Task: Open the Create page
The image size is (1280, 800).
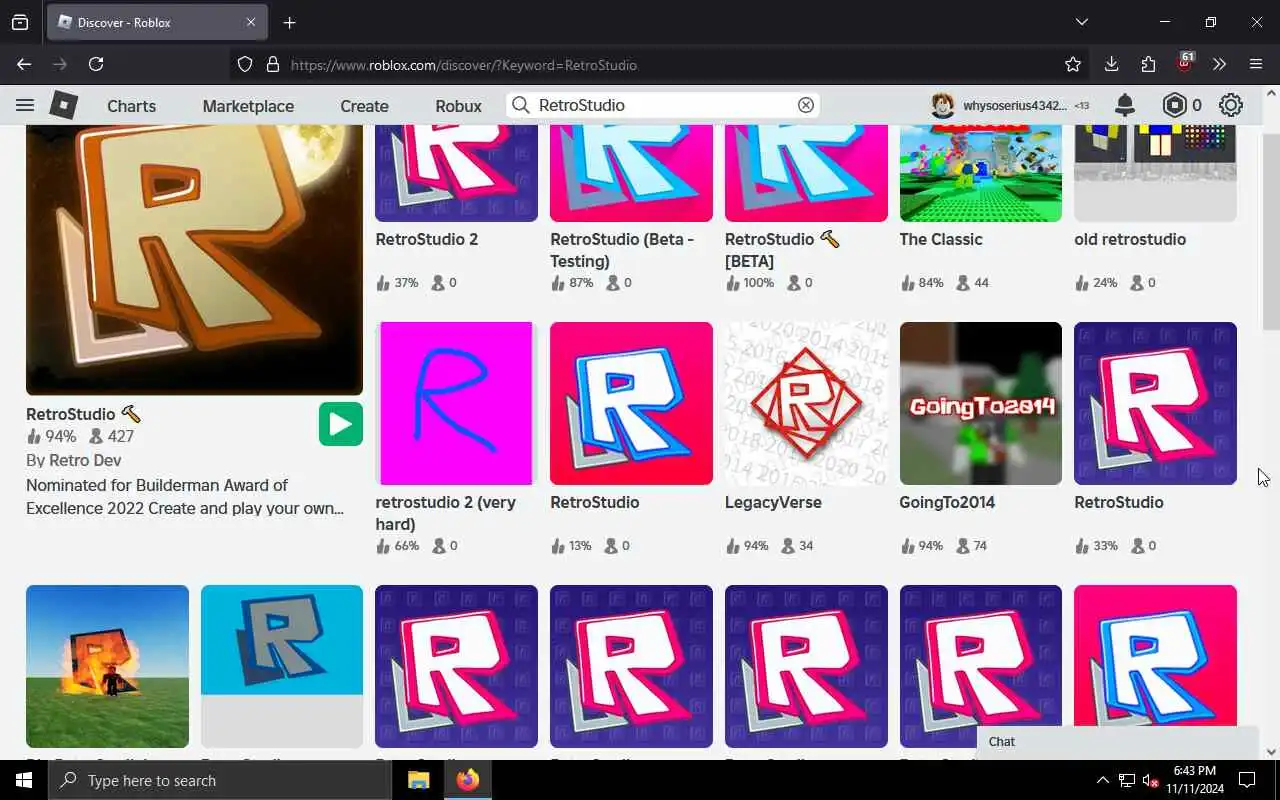Action: click(x=364, y=106)
